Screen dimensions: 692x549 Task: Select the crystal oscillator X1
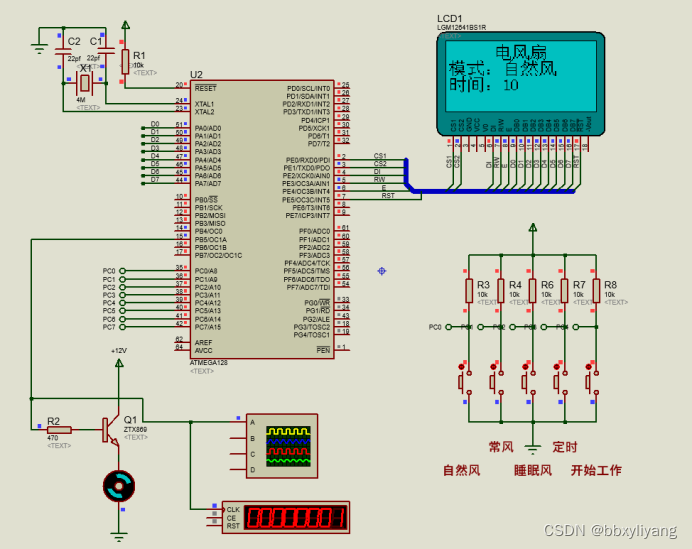[x=84, y=83]
